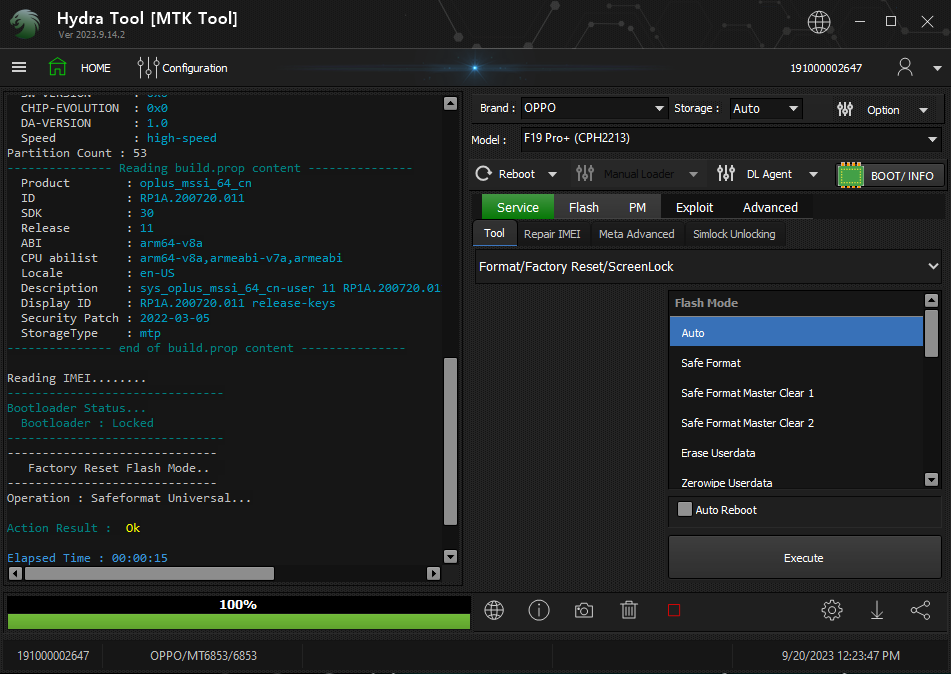Open Configuration sliders icon
Viewport: 951px width, 674px height.
(x=148, y=67)
